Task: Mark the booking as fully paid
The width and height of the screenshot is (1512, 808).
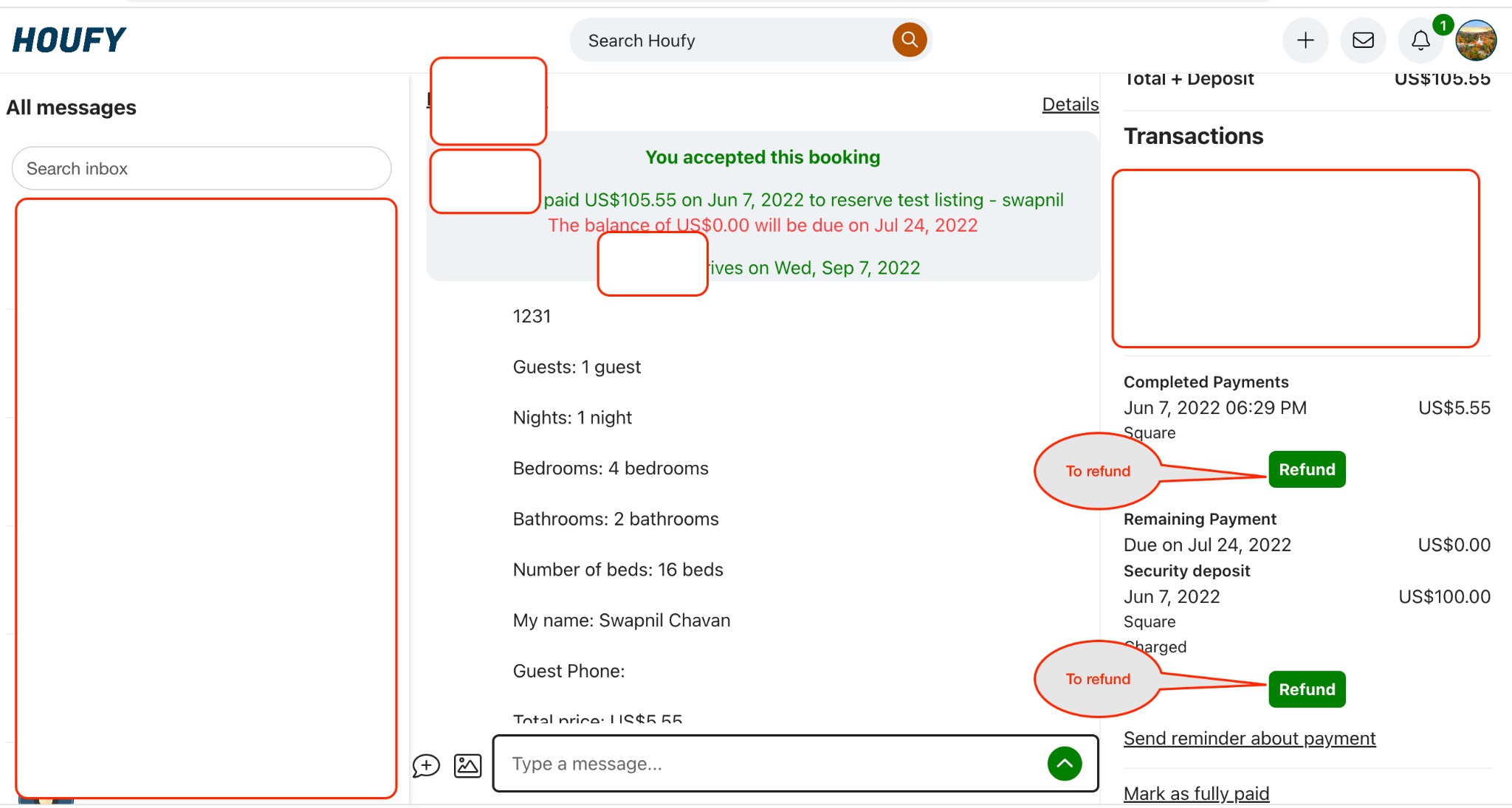Action: pyautogui.click(x=1195, y=793)
